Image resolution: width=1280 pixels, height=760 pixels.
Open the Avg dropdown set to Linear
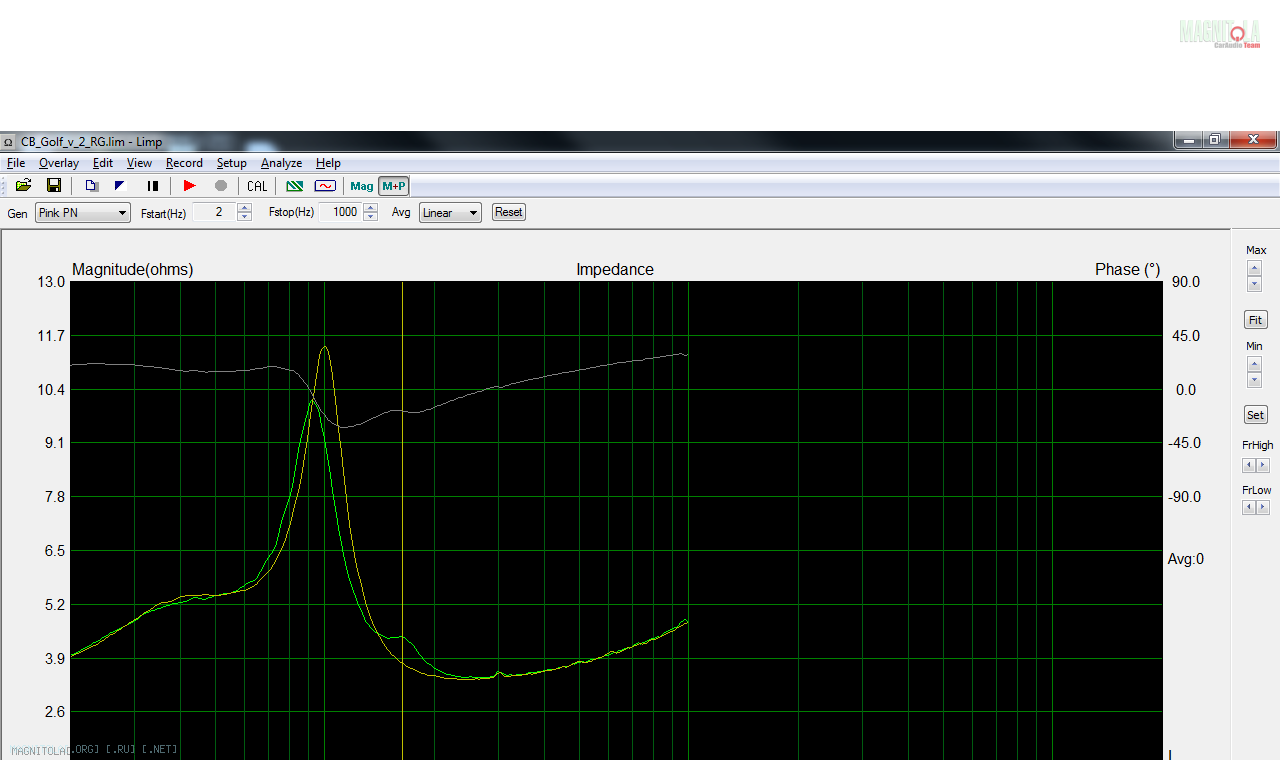(450, 213)
